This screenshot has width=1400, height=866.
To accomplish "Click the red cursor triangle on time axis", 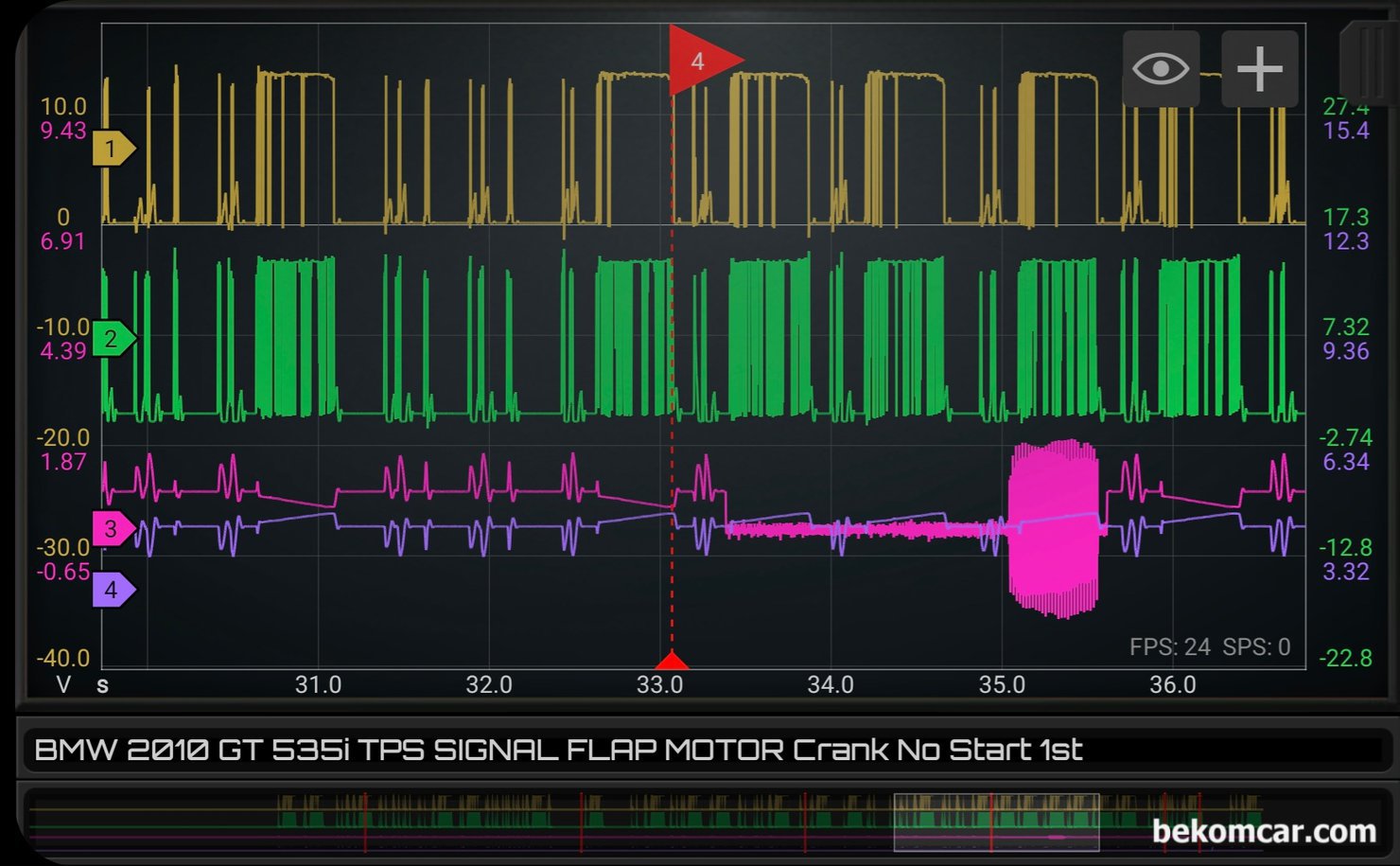I will (672, 660).
